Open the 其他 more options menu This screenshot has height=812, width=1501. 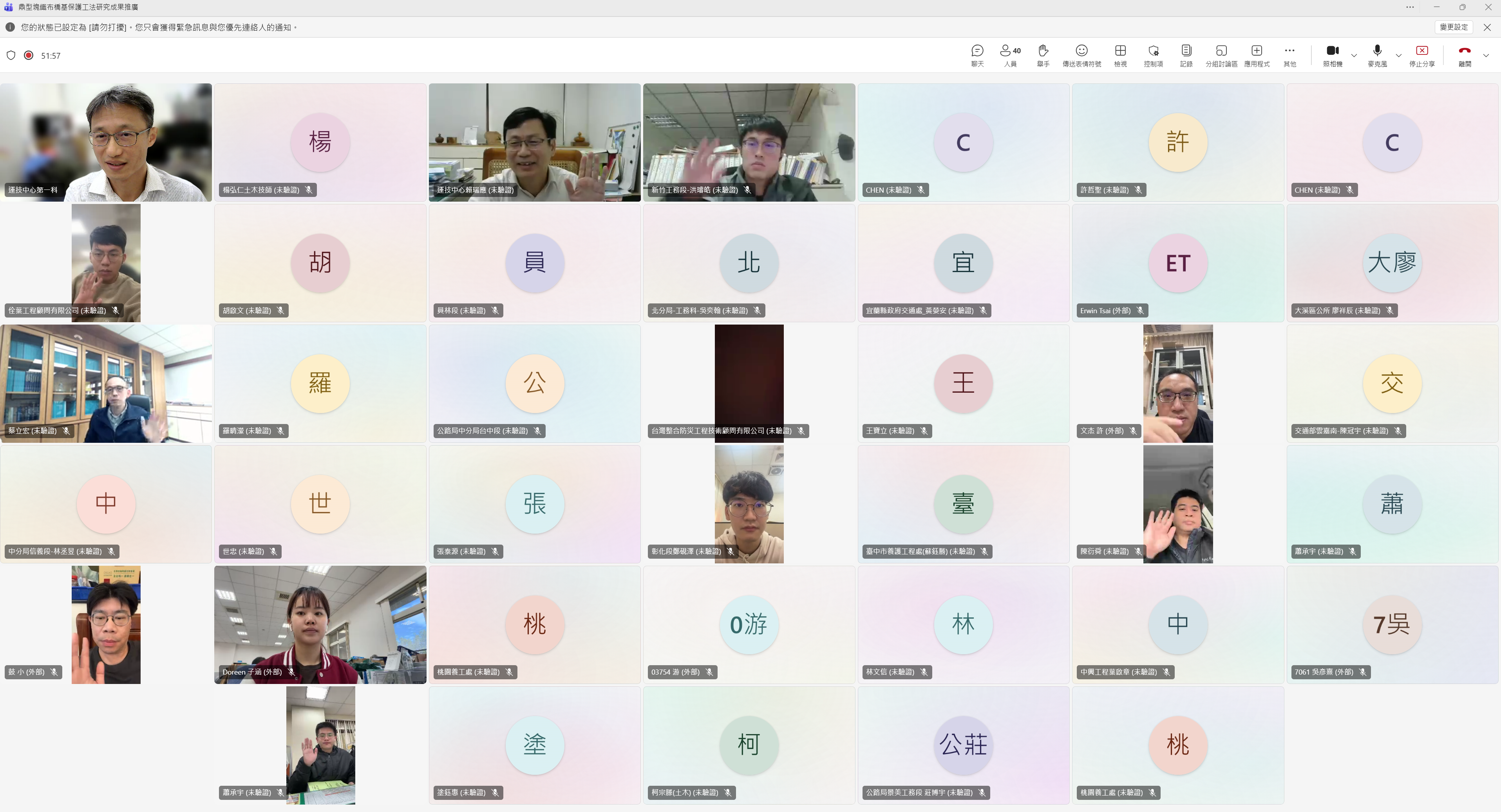pyautogui.click(x=1289, y=55)
